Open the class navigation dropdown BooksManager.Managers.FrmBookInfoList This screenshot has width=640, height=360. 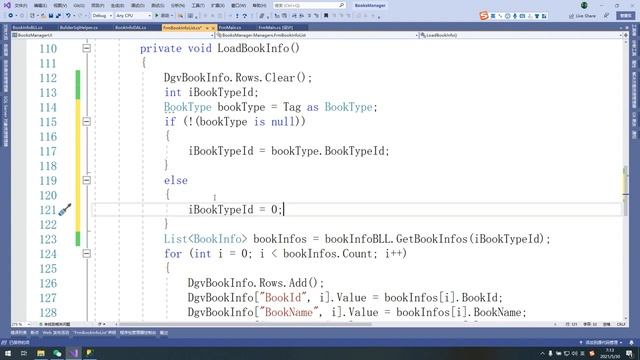pos(317,35)
